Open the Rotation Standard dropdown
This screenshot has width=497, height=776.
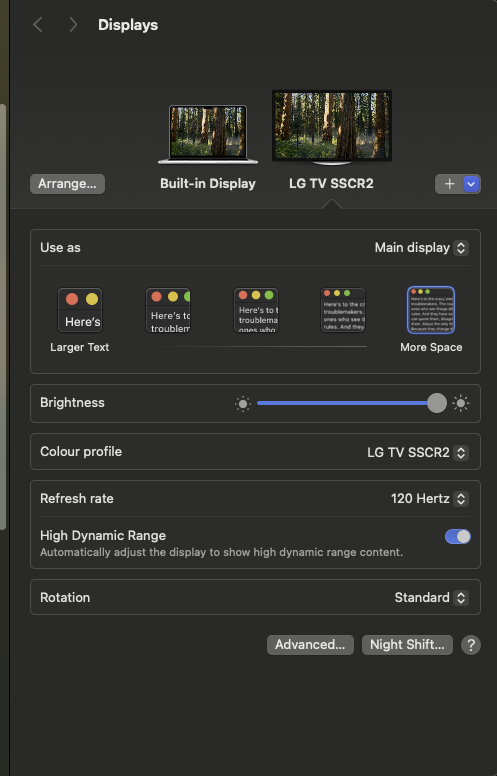tap(431, 597)
